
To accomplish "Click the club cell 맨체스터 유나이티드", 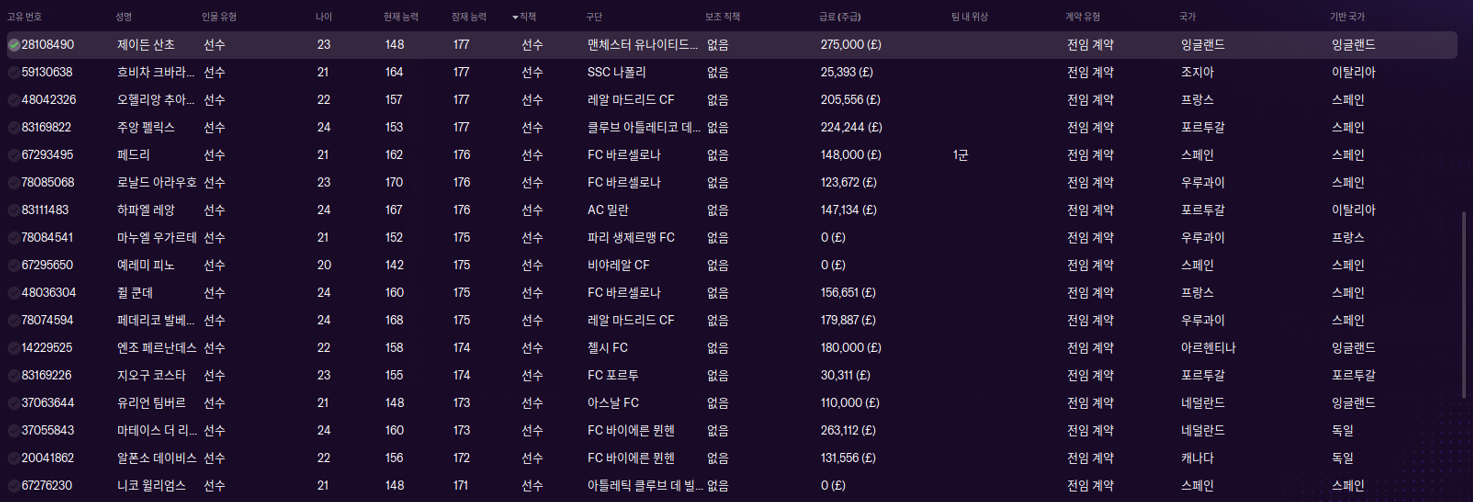I will tap(643, 45).
